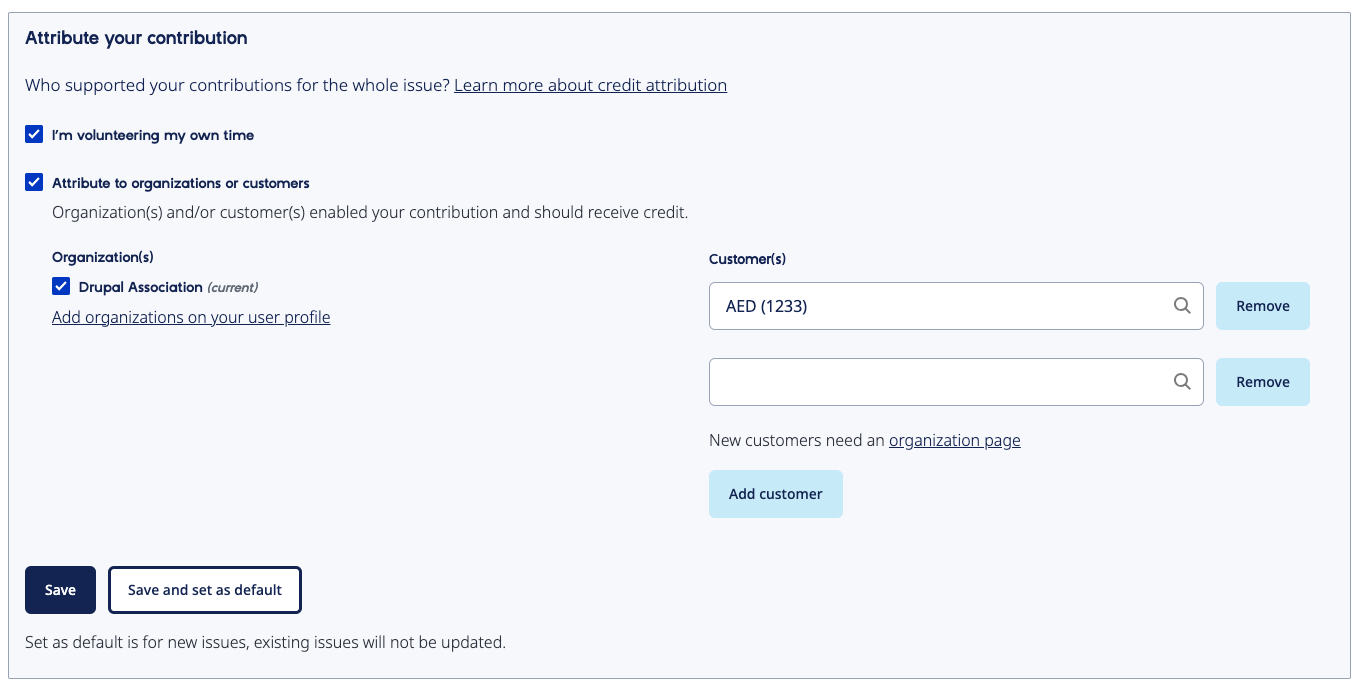Click the magnifier icon in the empty customer field

click(x=1182, y=382)
